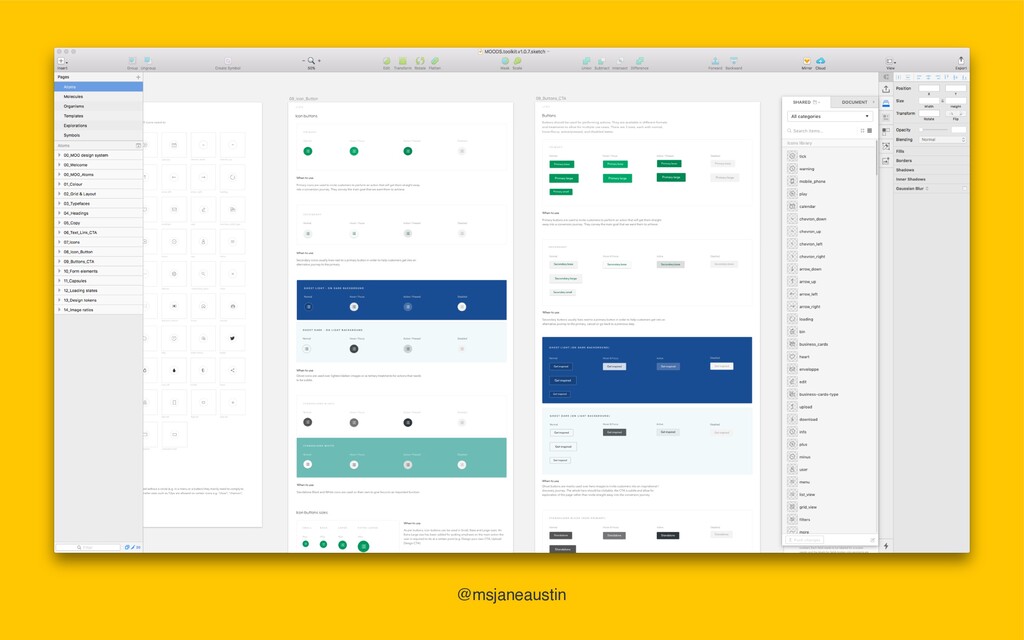
Task: Click the Size Width input field
Action: point(929,101)
